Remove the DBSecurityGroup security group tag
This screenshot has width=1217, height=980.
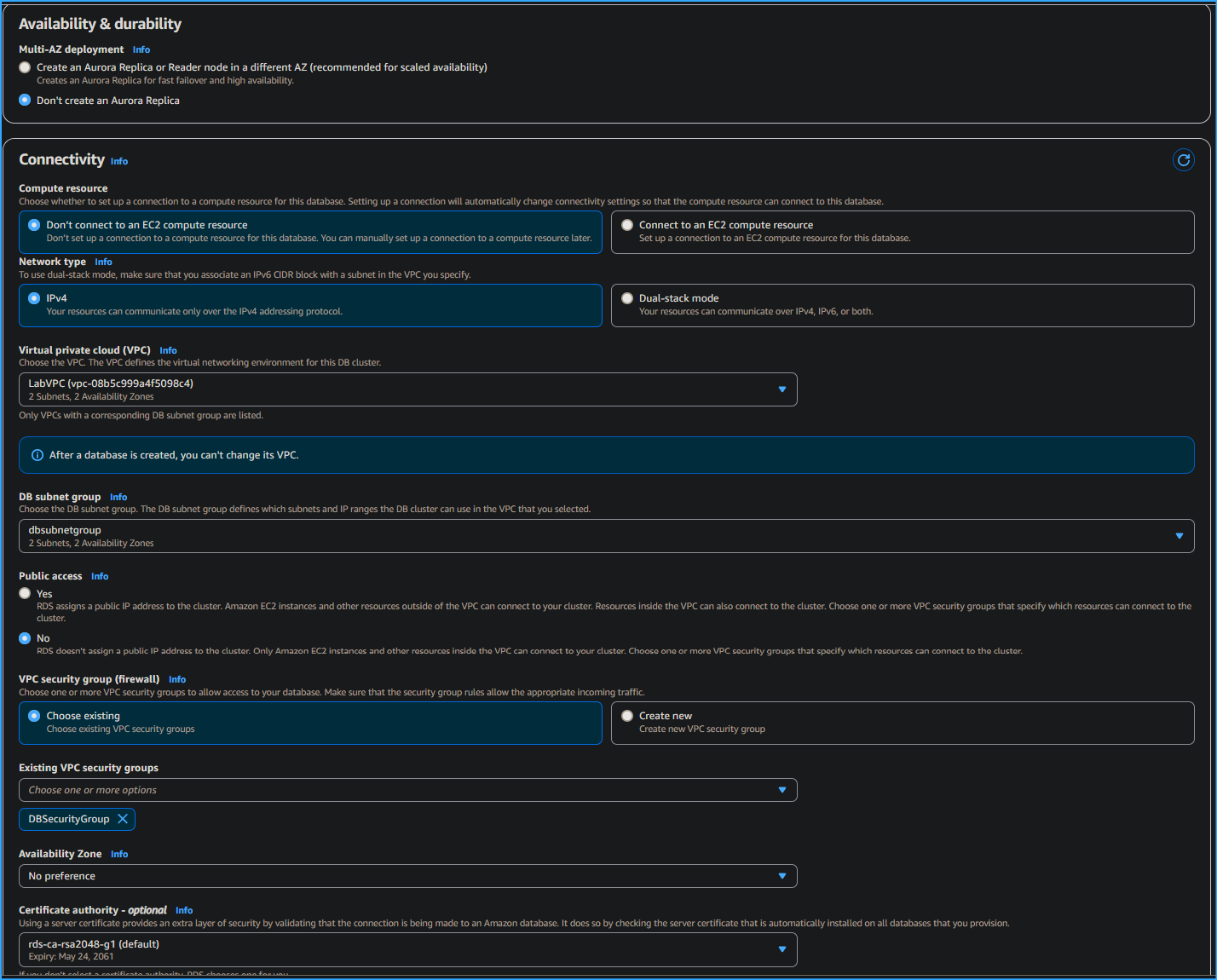(124, 819)
